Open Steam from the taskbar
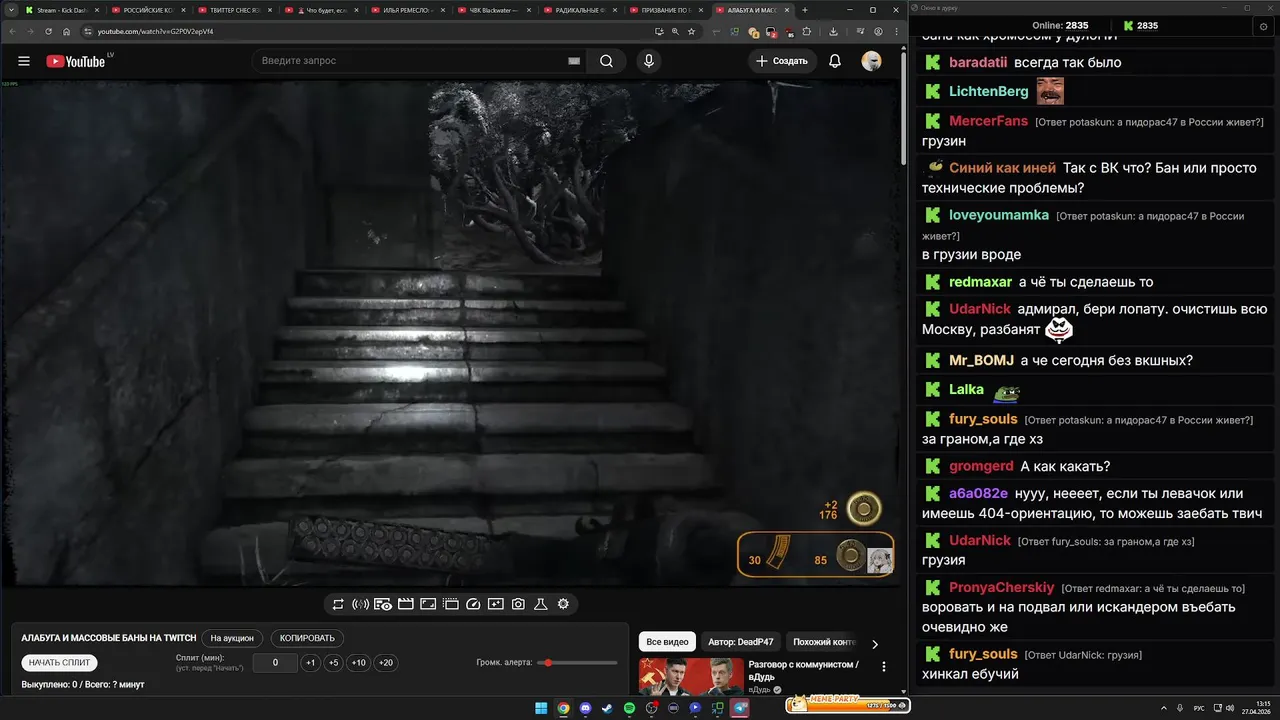The height and width of the screenshot is (720, 1280). 607,708
